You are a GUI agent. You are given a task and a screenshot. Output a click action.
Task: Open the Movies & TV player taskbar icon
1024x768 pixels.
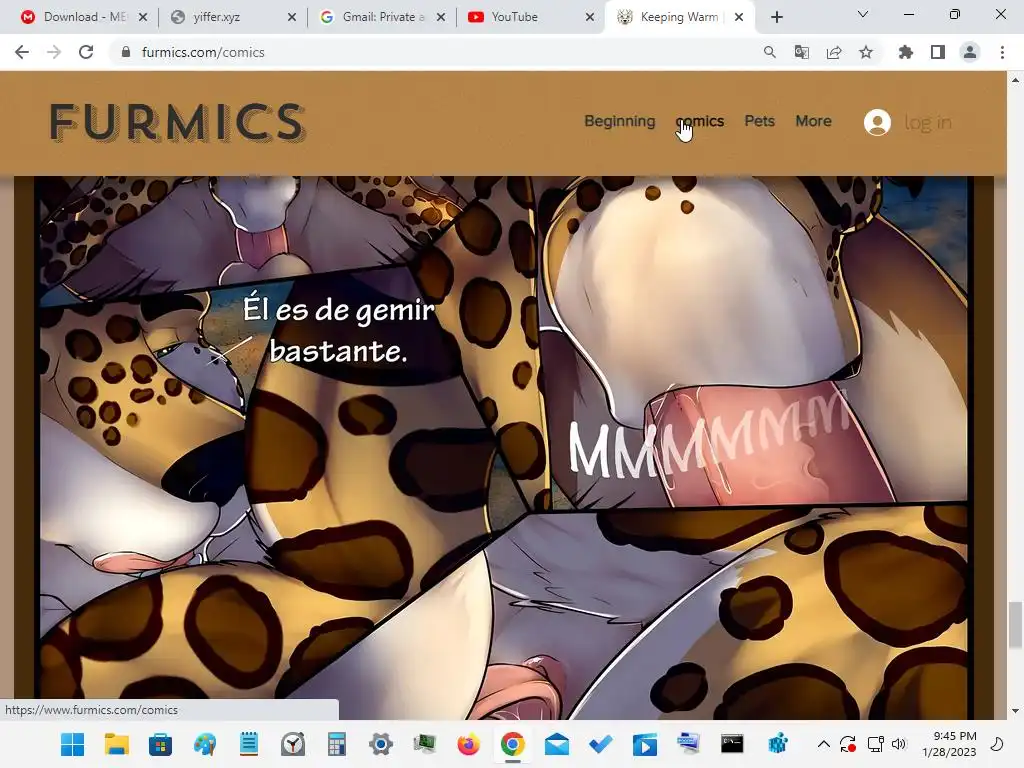(645, 744)
